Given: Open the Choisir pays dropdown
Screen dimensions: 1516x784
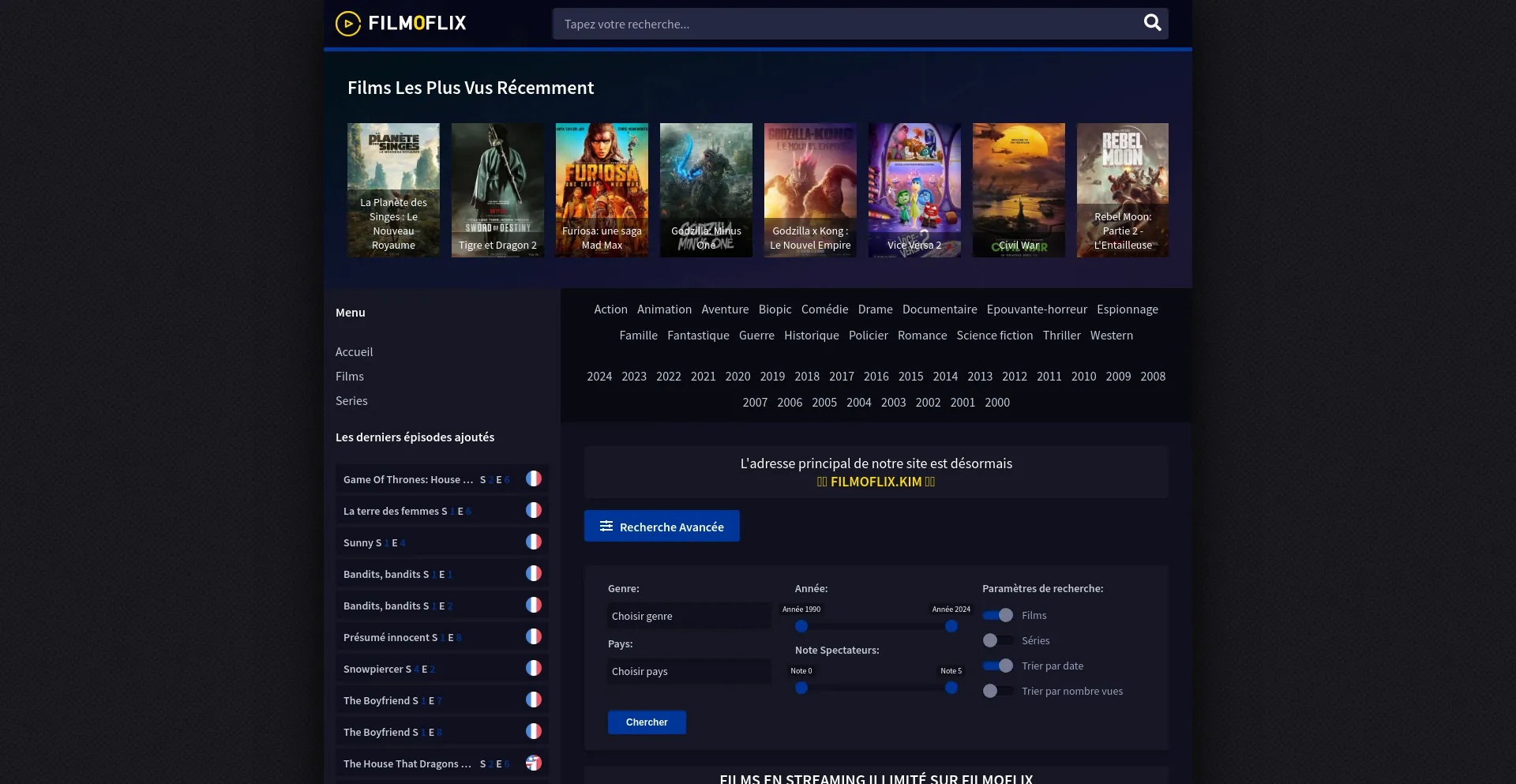Looking at the screenshot, I should pyautogui.click(x=689, y=671).
